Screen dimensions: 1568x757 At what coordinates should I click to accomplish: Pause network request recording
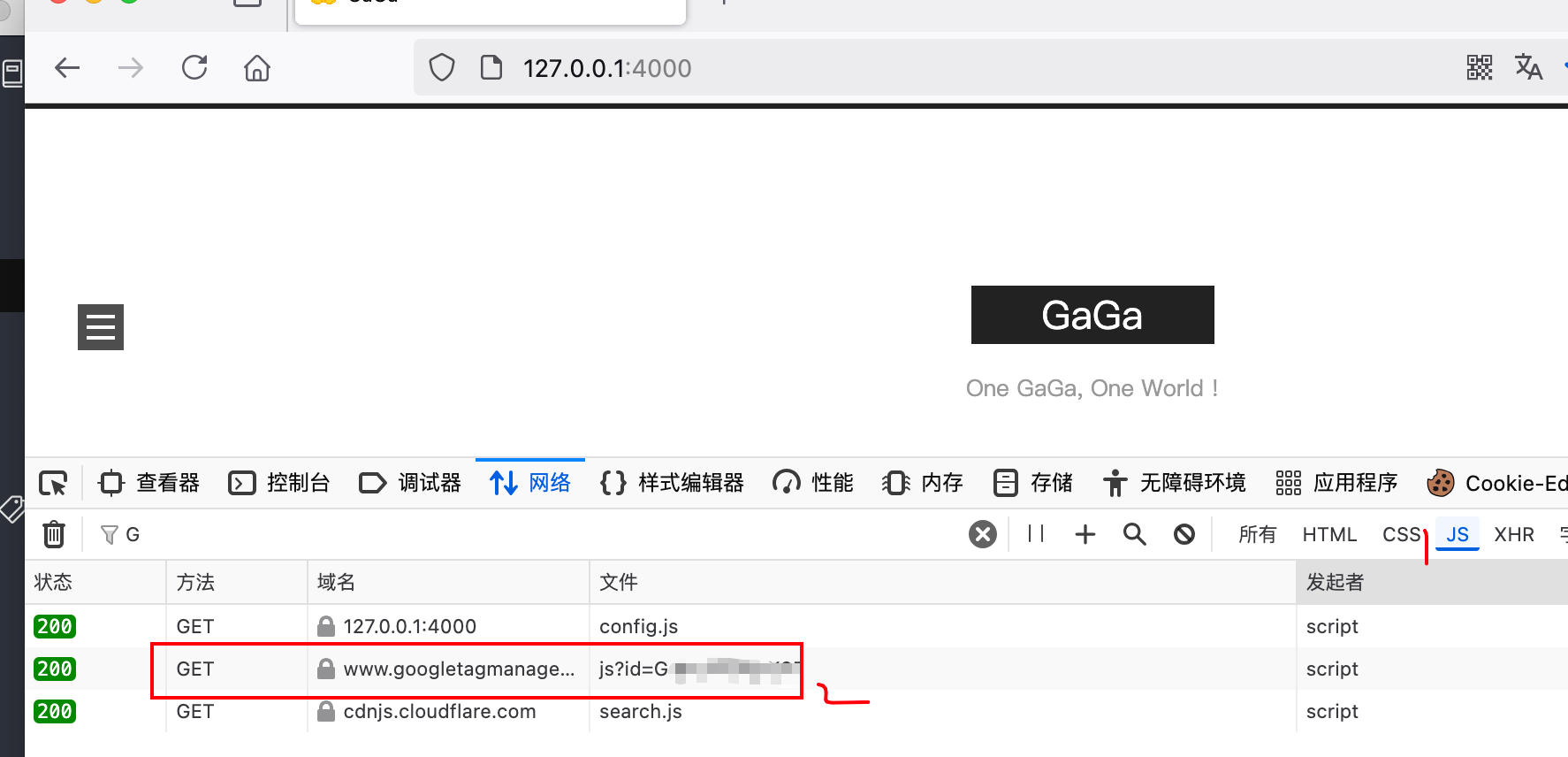[1036, 534]
